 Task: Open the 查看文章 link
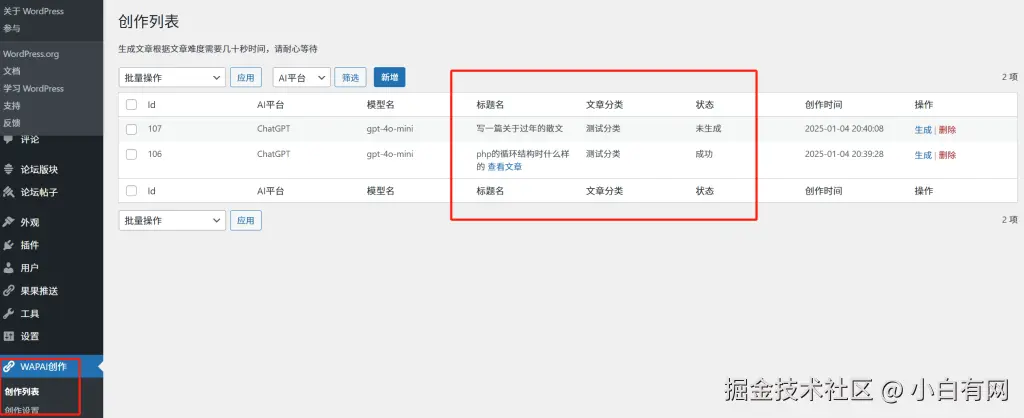pyautogui.click(x=505, y=167)
